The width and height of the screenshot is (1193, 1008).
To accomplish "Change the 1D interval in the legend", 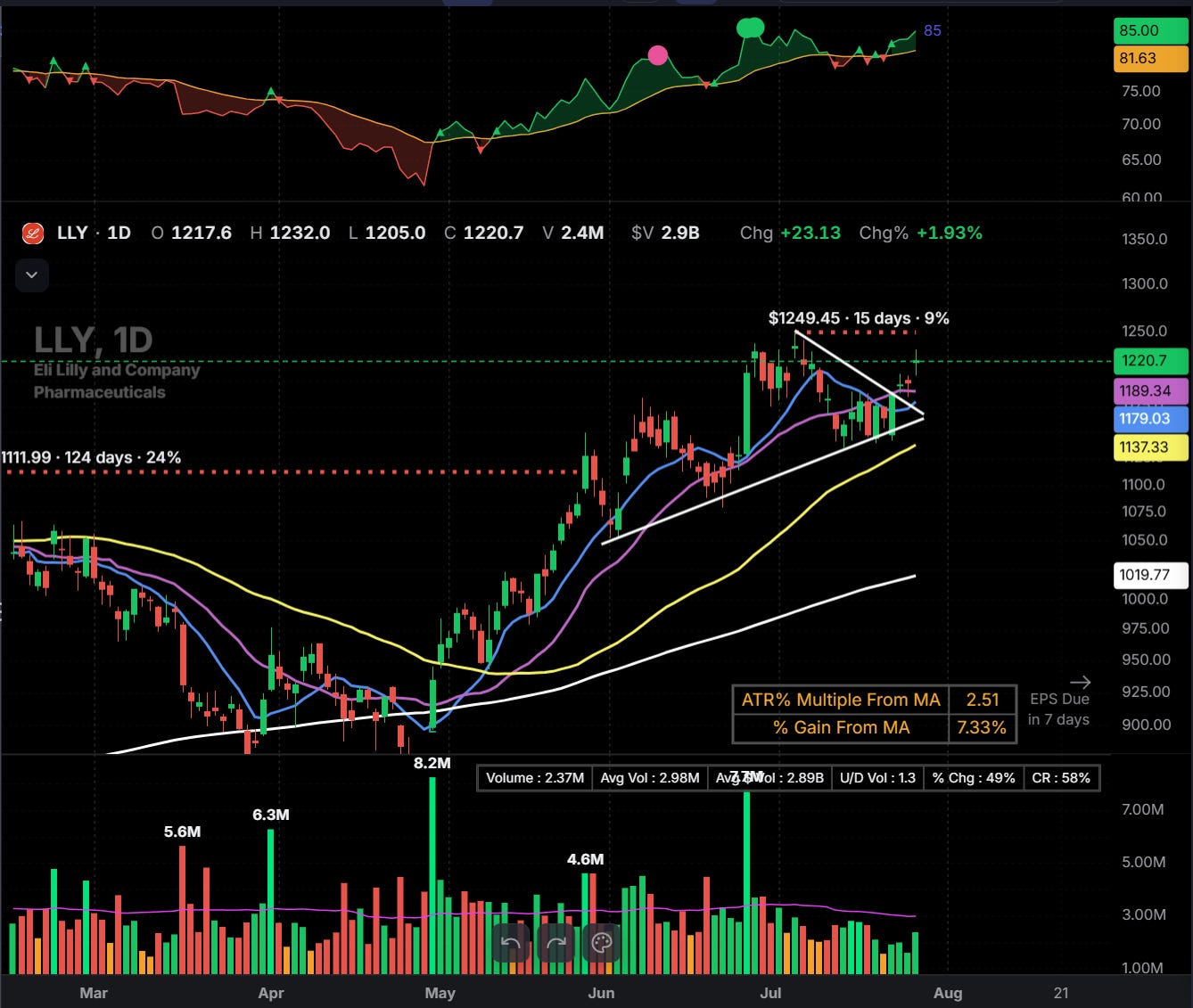I will click(119, 233).
